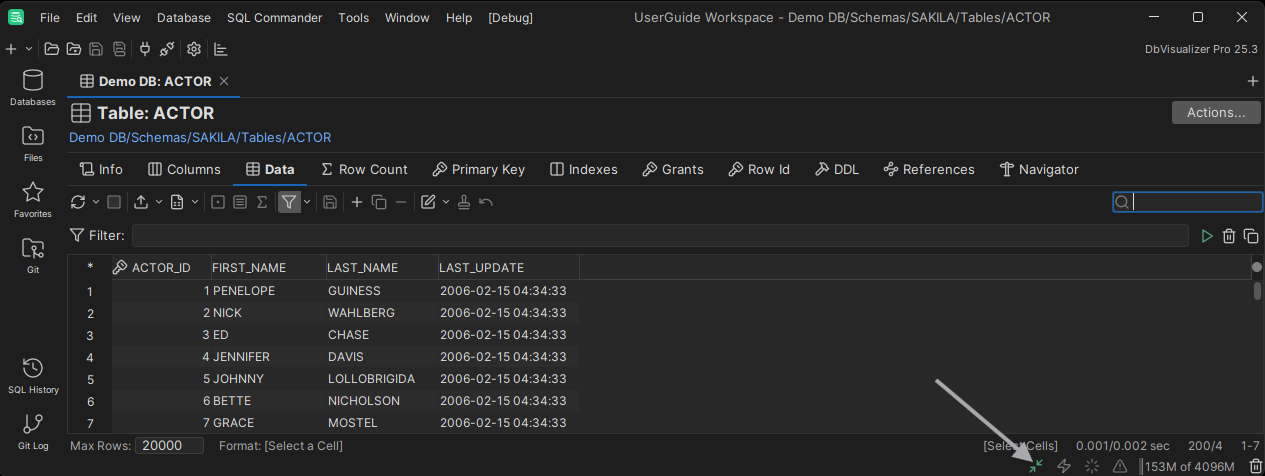The width and height of the screenshot is (1265, 476).
Task: Toggle the filter funnel button
Action: point(289,202)
